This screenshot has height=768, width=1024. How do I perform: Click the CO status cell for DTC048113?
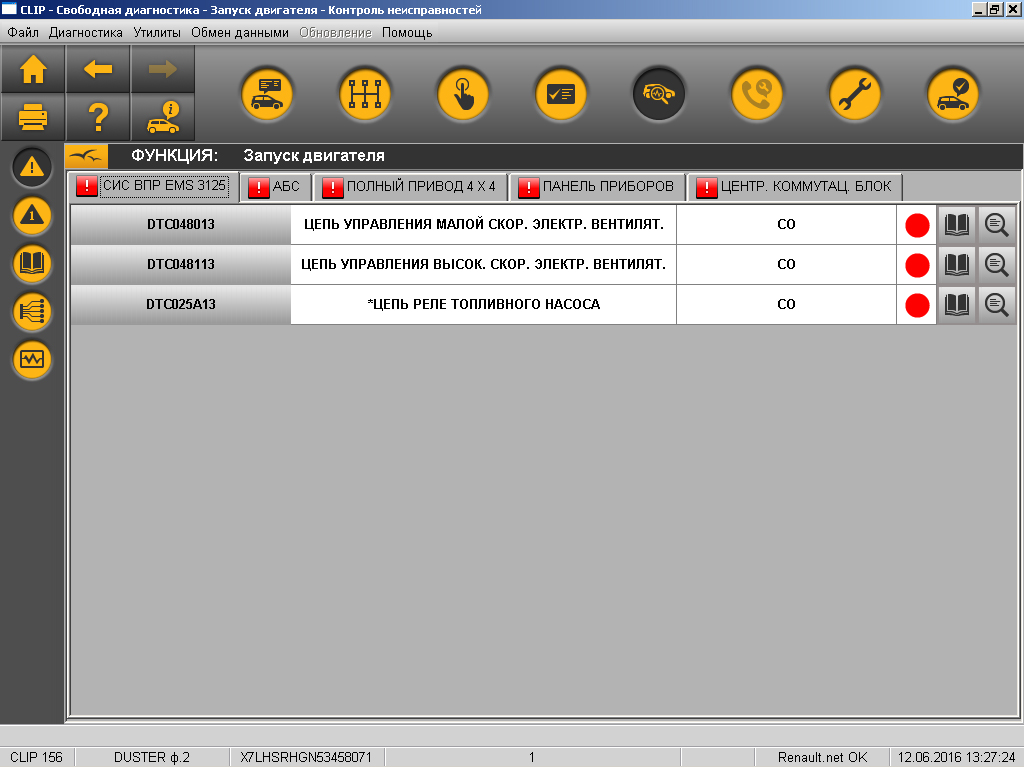tap(786, 264)
